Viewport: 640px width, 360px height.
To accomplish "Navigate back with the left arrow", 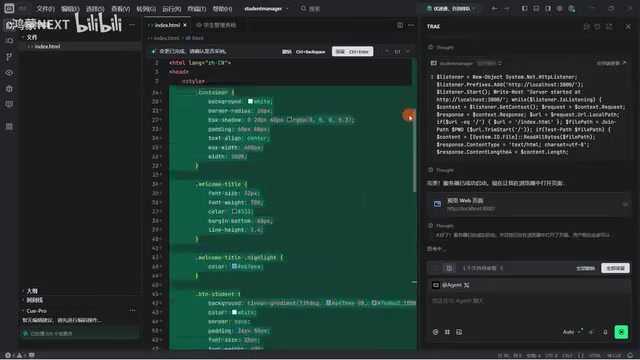I will point(494,8).
